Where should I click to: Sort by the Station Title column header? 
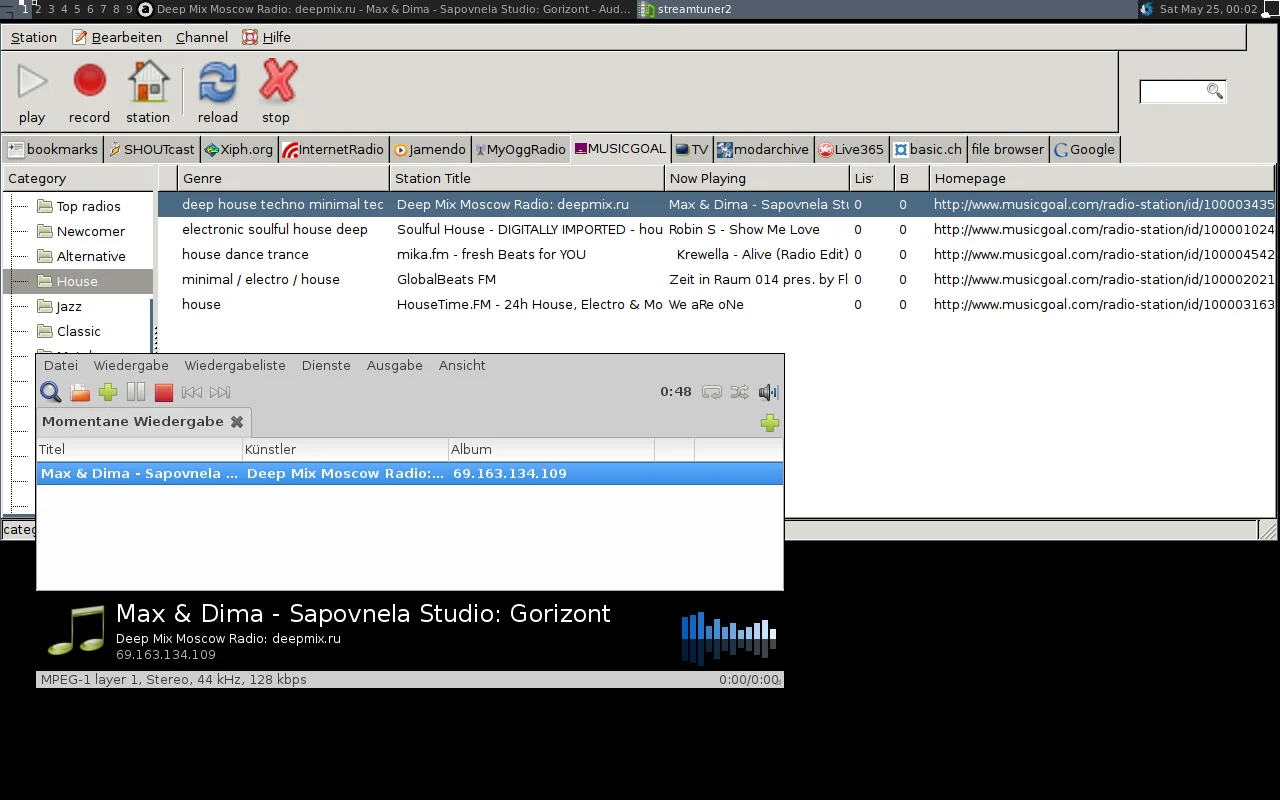527,178
